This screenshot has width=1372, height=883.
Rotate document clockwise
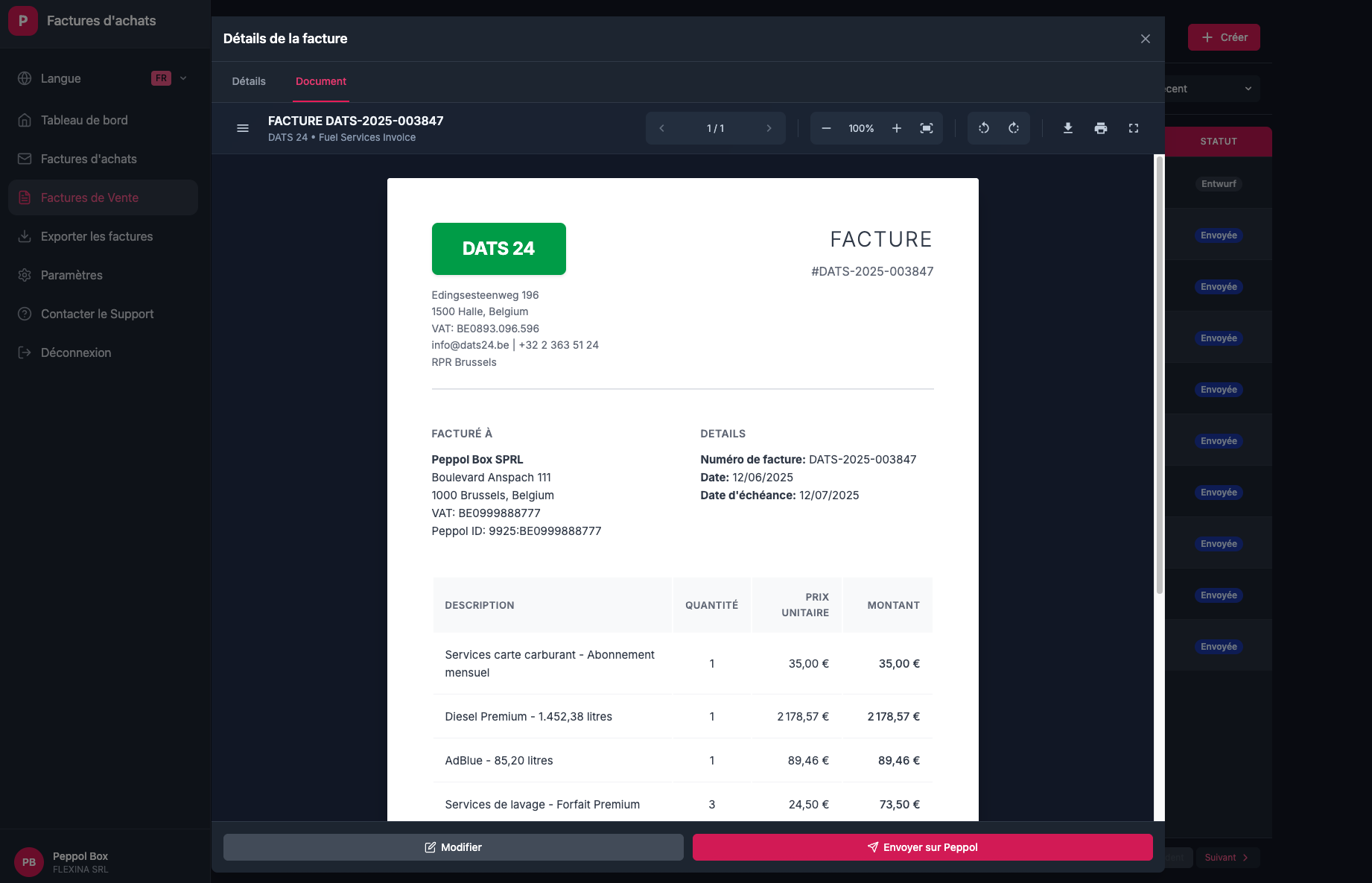point(1014,128)
